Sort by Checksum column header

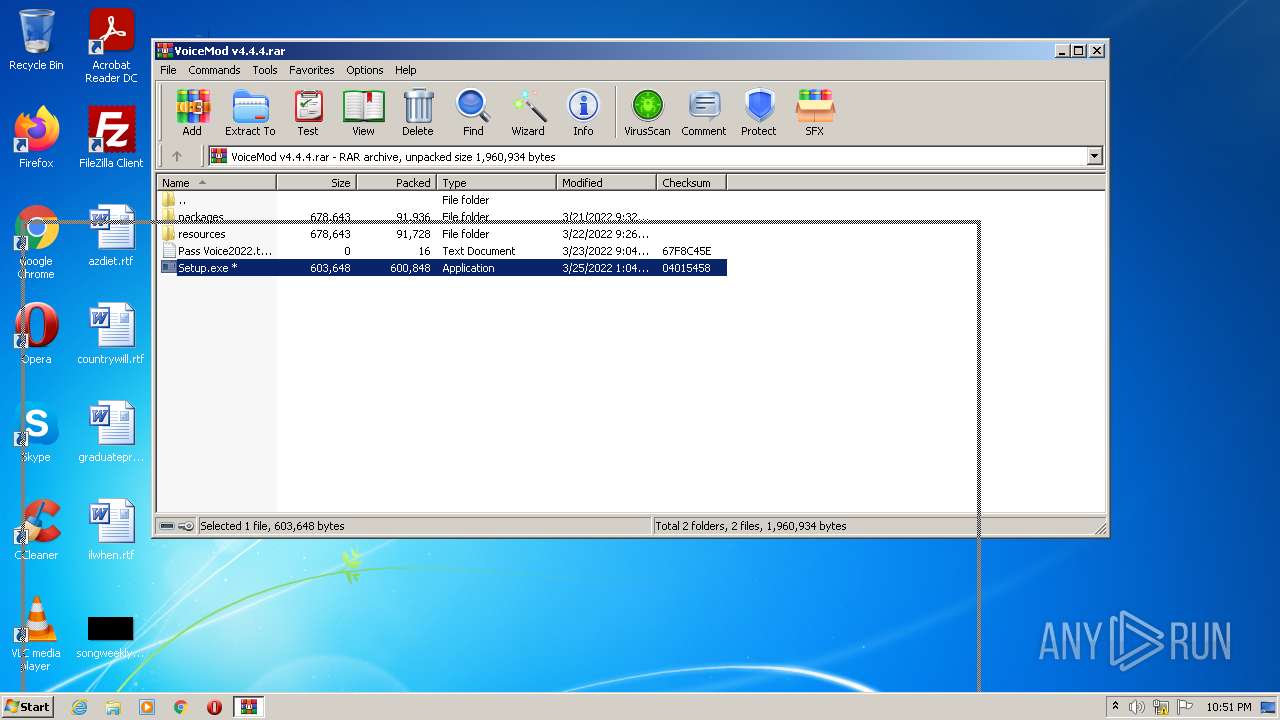click(x=691, y=183)
